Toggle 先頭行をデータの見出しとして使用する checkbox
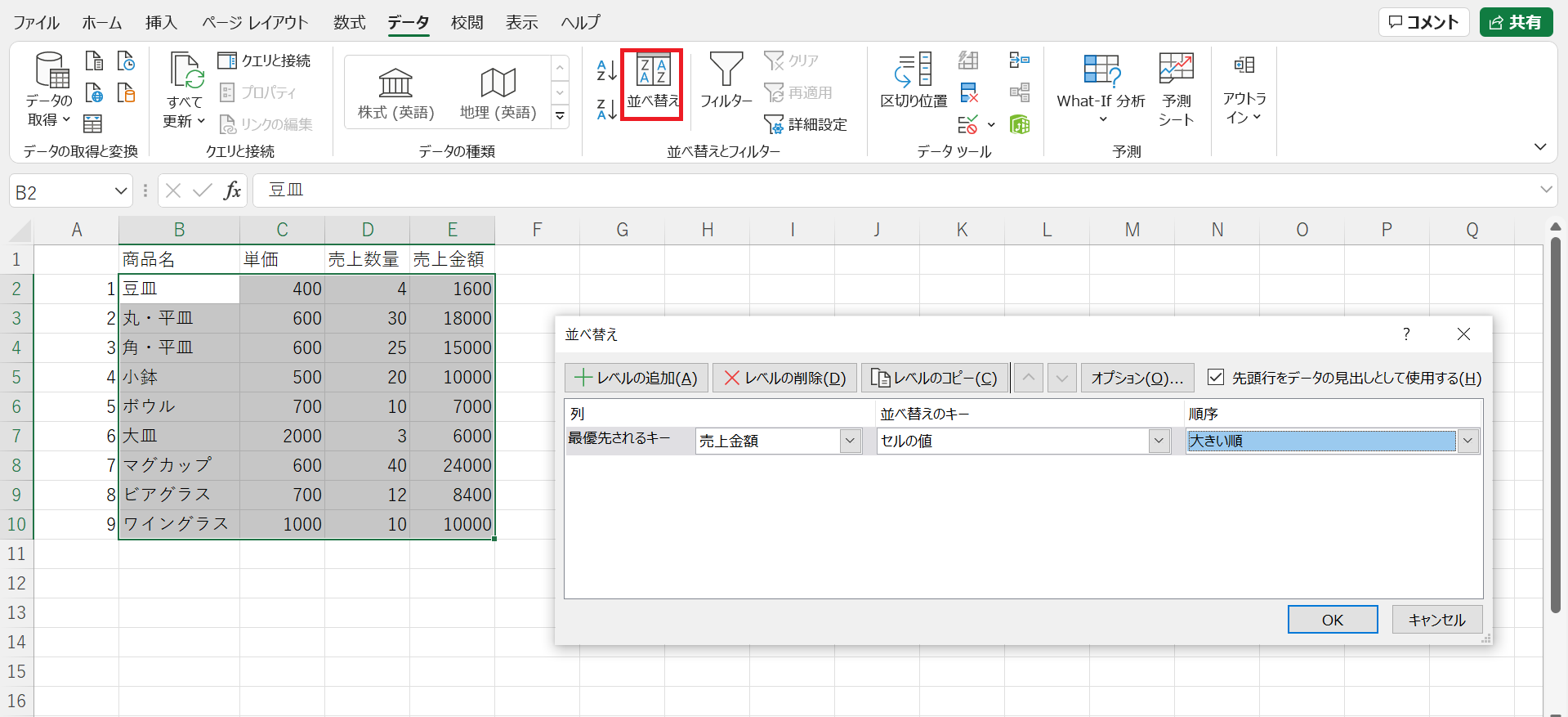This screenshot has width=1568, height=717. [1216, 378]
